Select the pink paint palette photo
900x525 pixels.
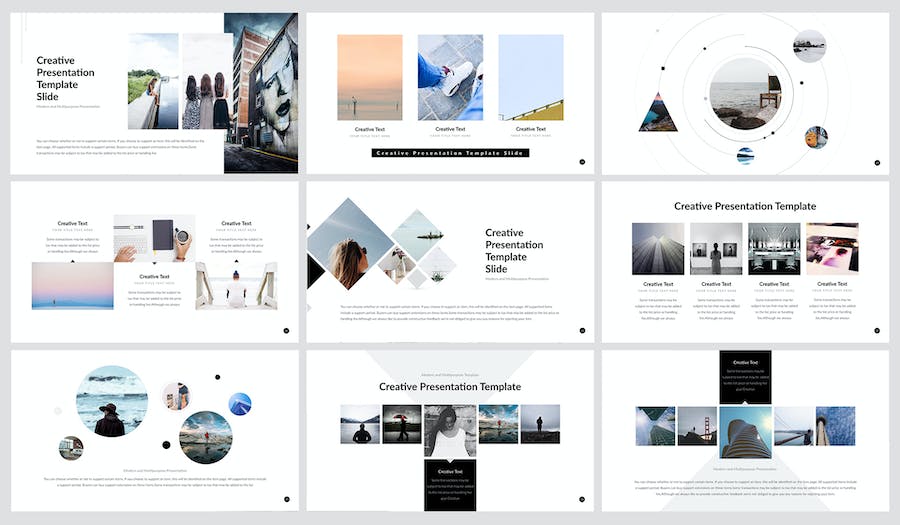coord(832,248)
